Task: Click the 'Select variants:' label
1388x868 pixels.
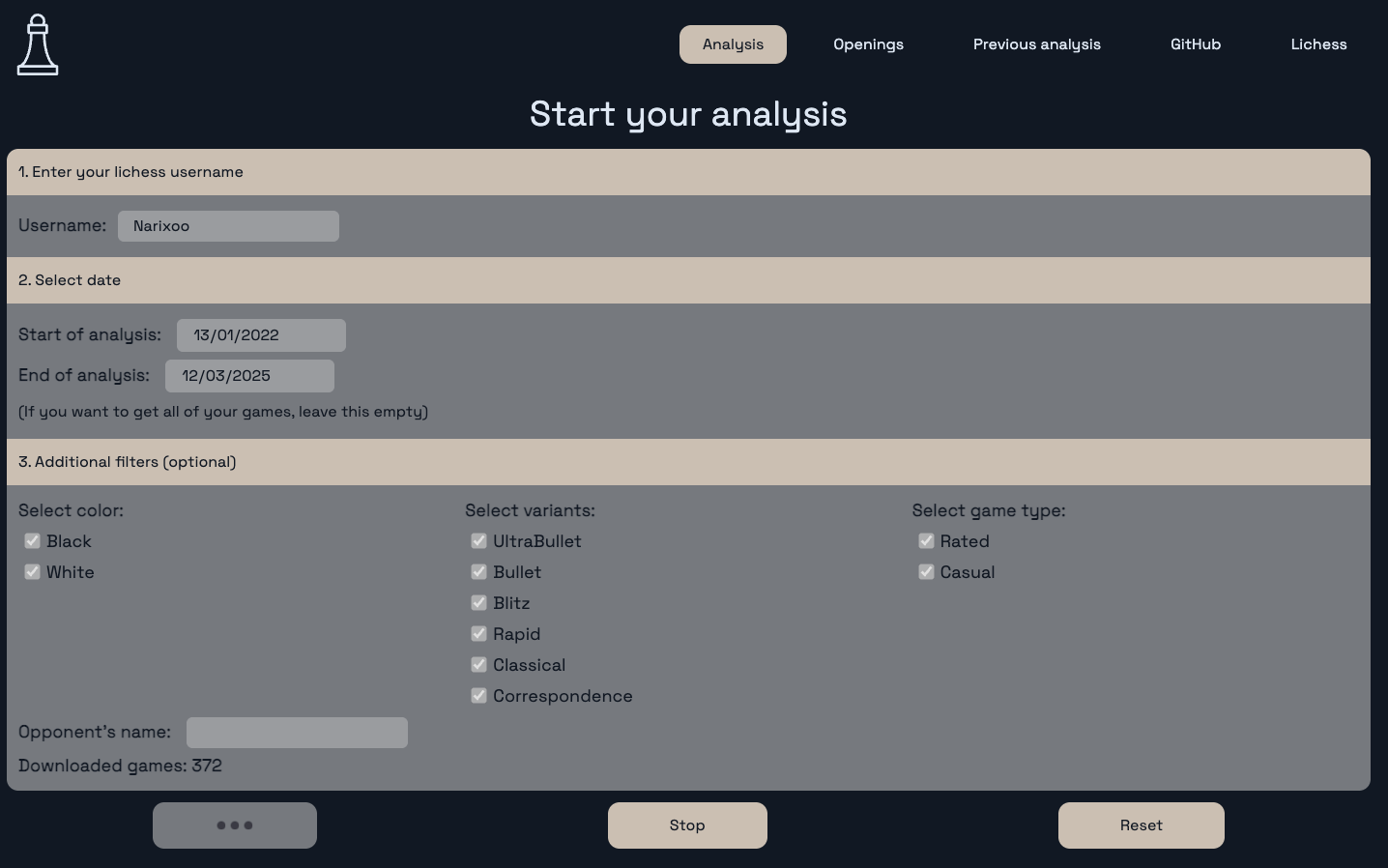Action: click(x=530, y=510)
